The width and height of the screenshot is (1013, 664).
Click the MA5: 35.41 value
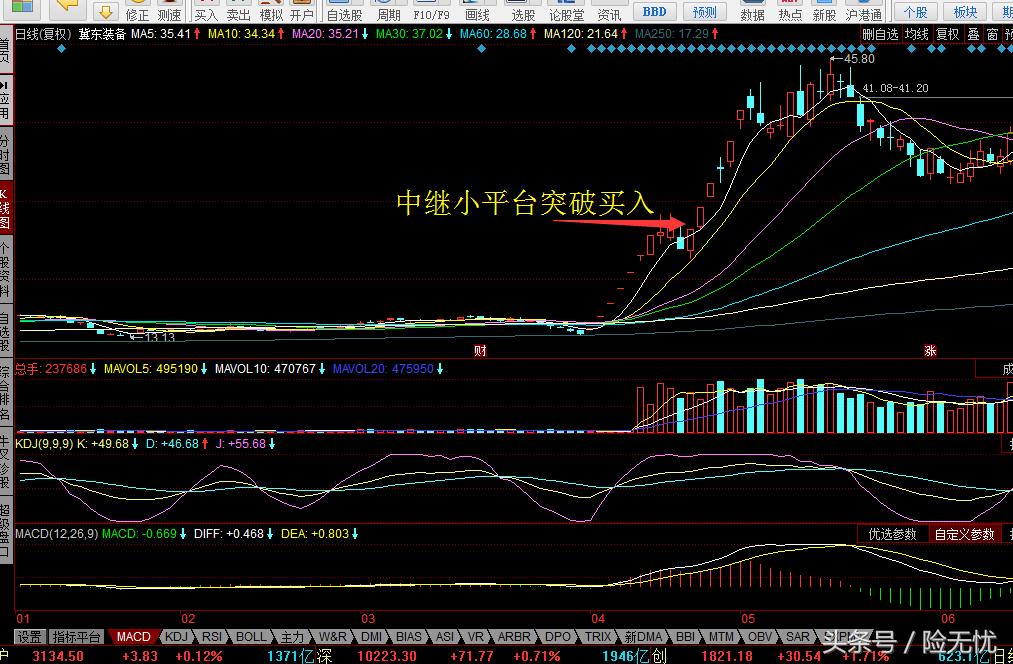pos(161,34)
